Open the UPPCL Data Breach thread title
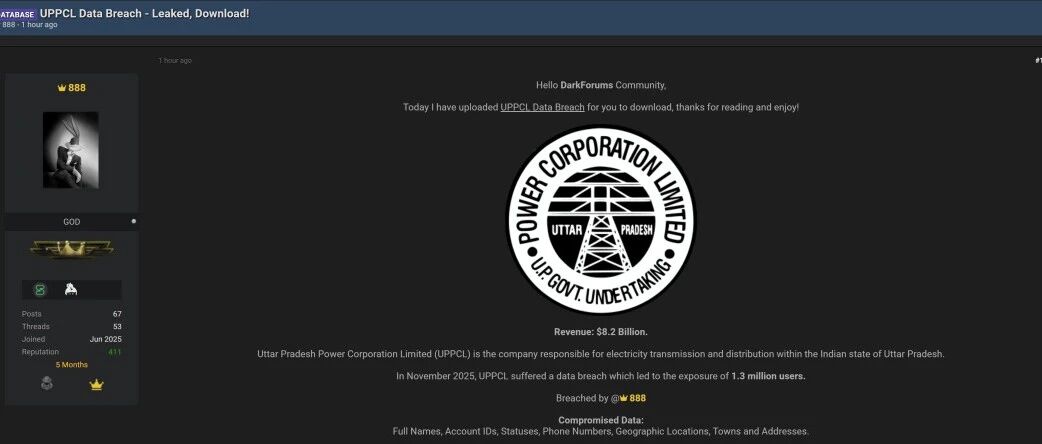1042x444 pixels. pyautogui.click(x=144, y=13)
